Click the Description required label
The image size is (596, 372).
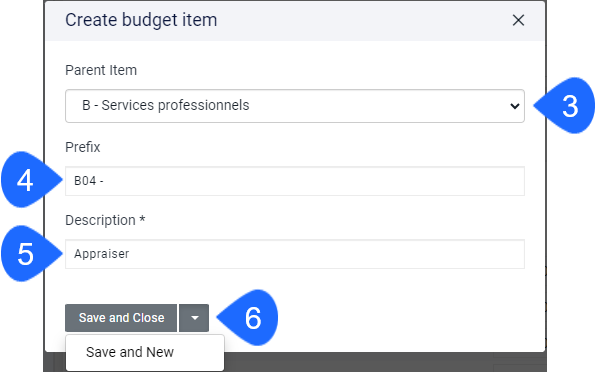tap(105, 220)
